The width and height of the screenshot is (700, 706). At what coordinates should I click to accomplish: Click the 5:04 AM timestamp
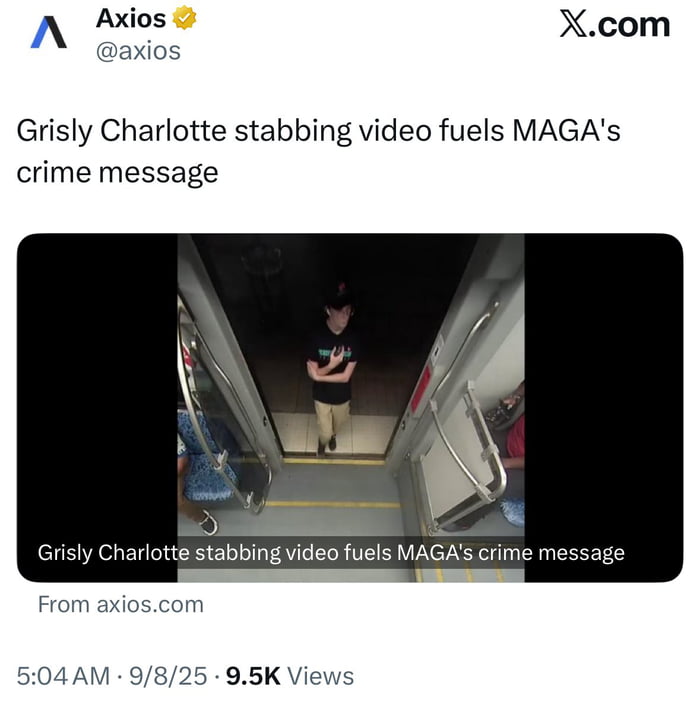coord(63,676)
